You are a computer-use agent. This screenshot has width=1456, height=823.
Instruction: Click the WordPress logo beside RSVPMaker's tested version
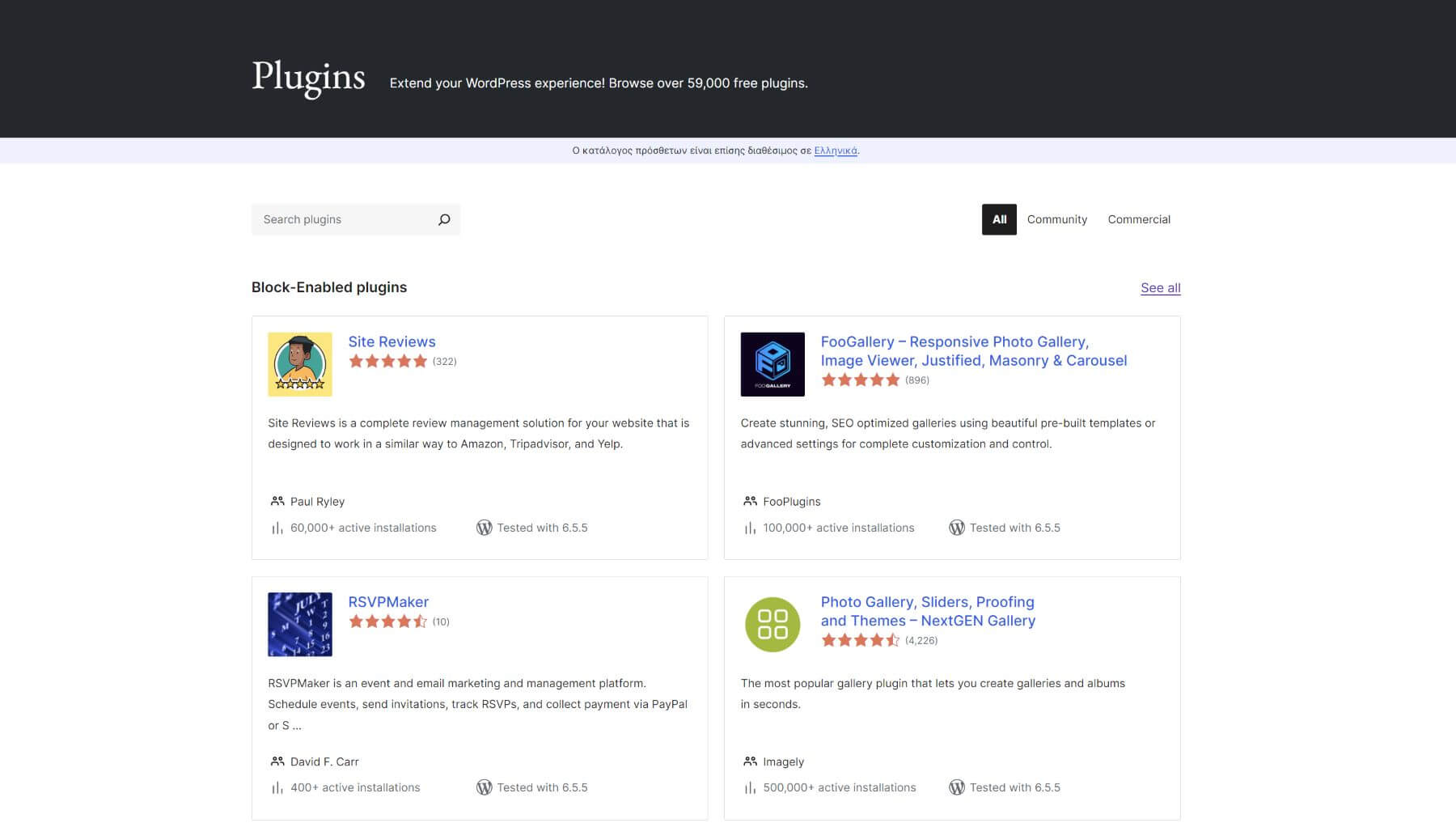tap(484, 787)
